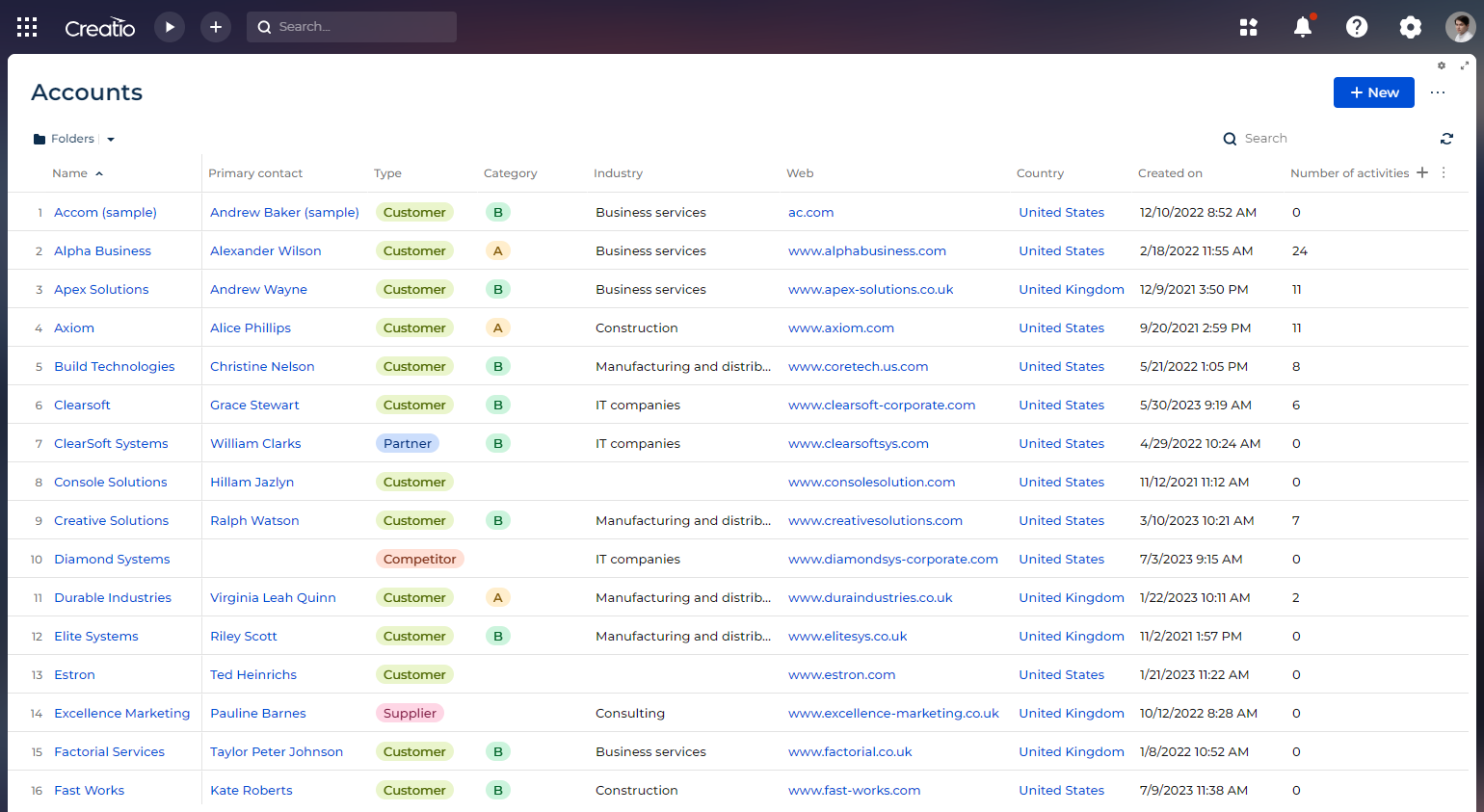This screenshot has width=1484, height=812.
Task: Visit www.alphabusiness.com link
Action: pyautogui.click(x=867, y=250)
